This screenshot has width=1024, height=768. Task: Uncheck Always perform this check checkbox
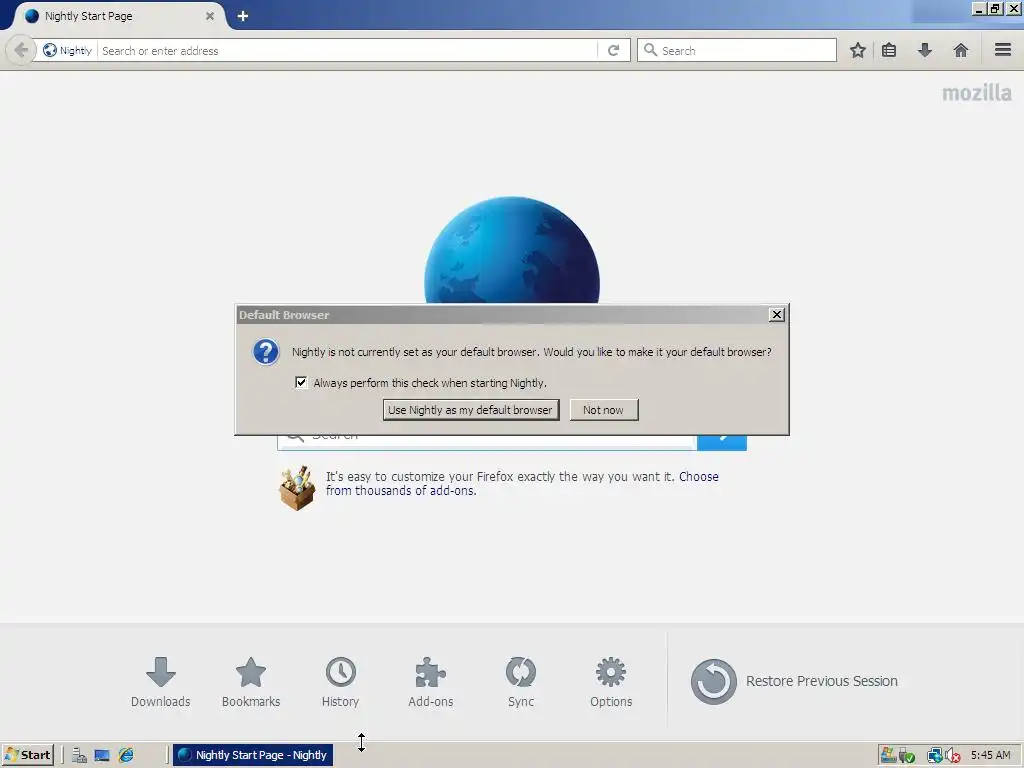[x=301, y=383]
